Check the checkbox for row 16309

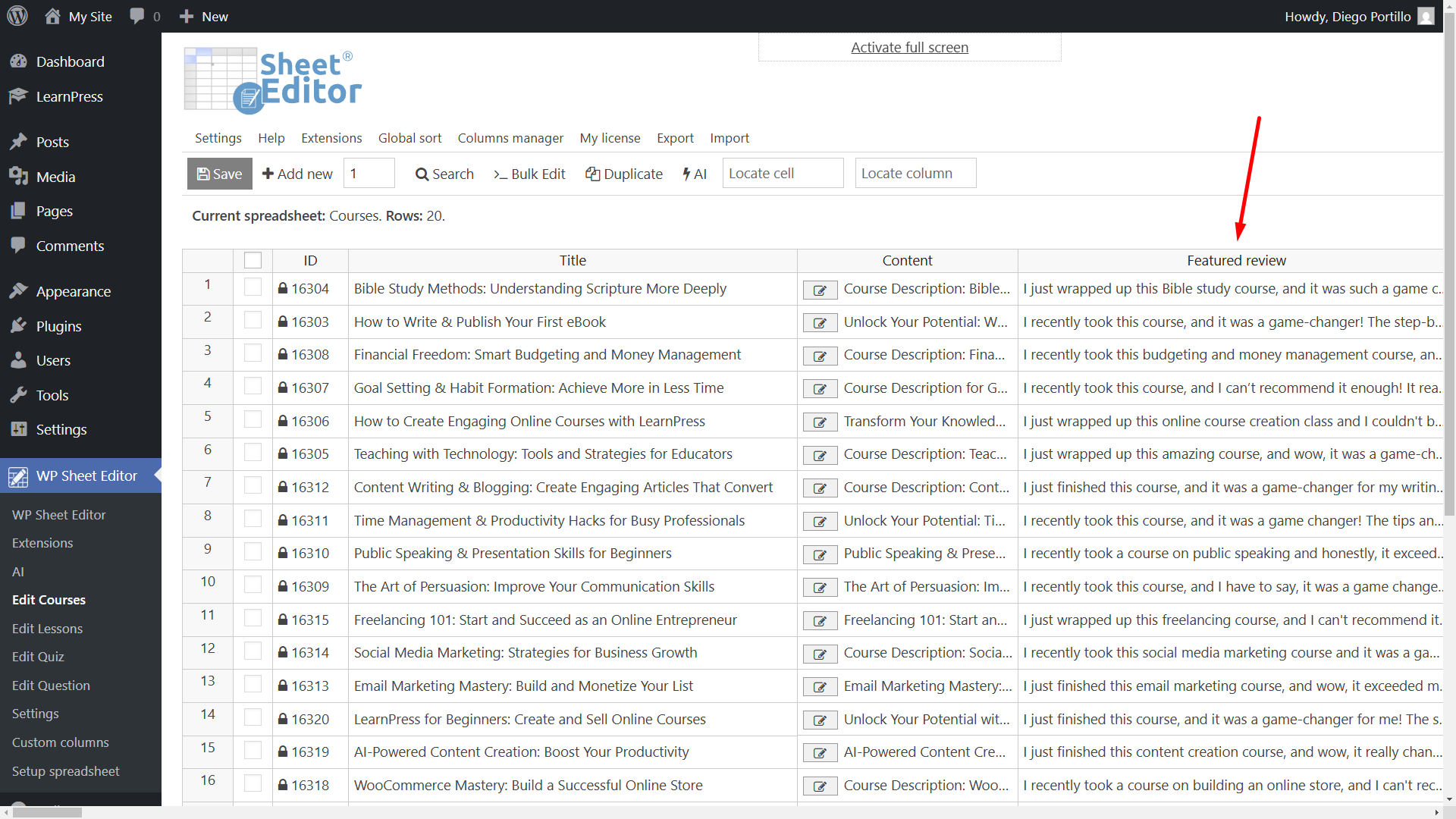click(253, 585)
